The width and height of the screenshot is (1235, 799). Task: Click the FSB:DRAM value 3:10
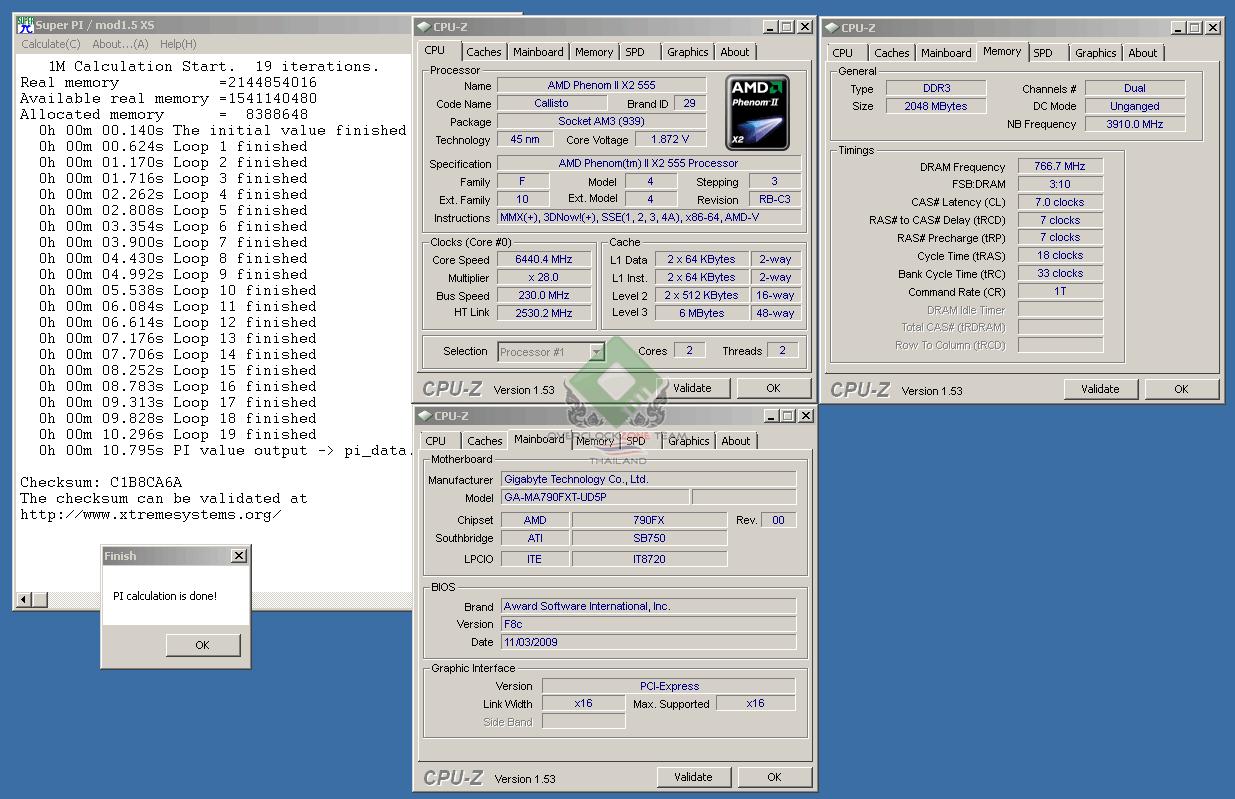pos(1060,184)
